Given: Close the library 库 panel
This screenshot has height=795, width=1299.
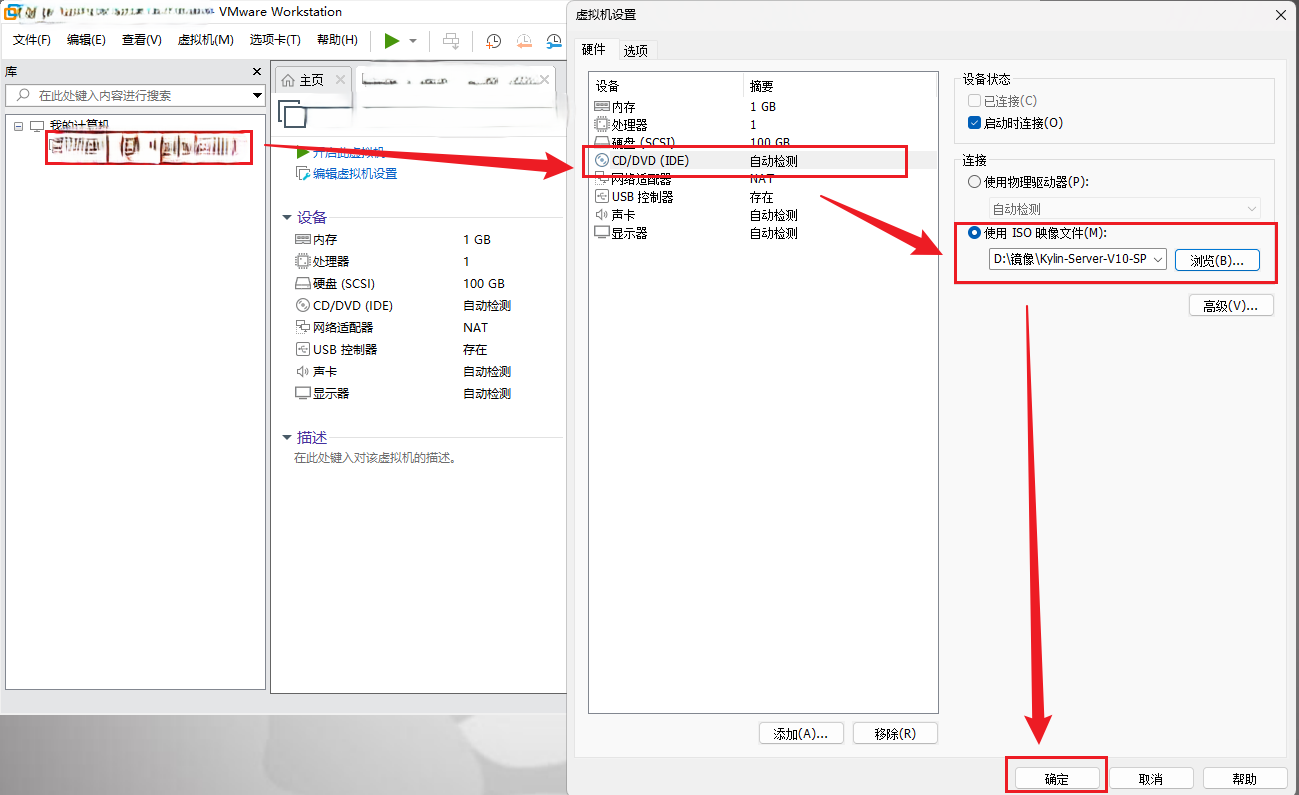Looking at the screenshot, I should pos(257,72).
